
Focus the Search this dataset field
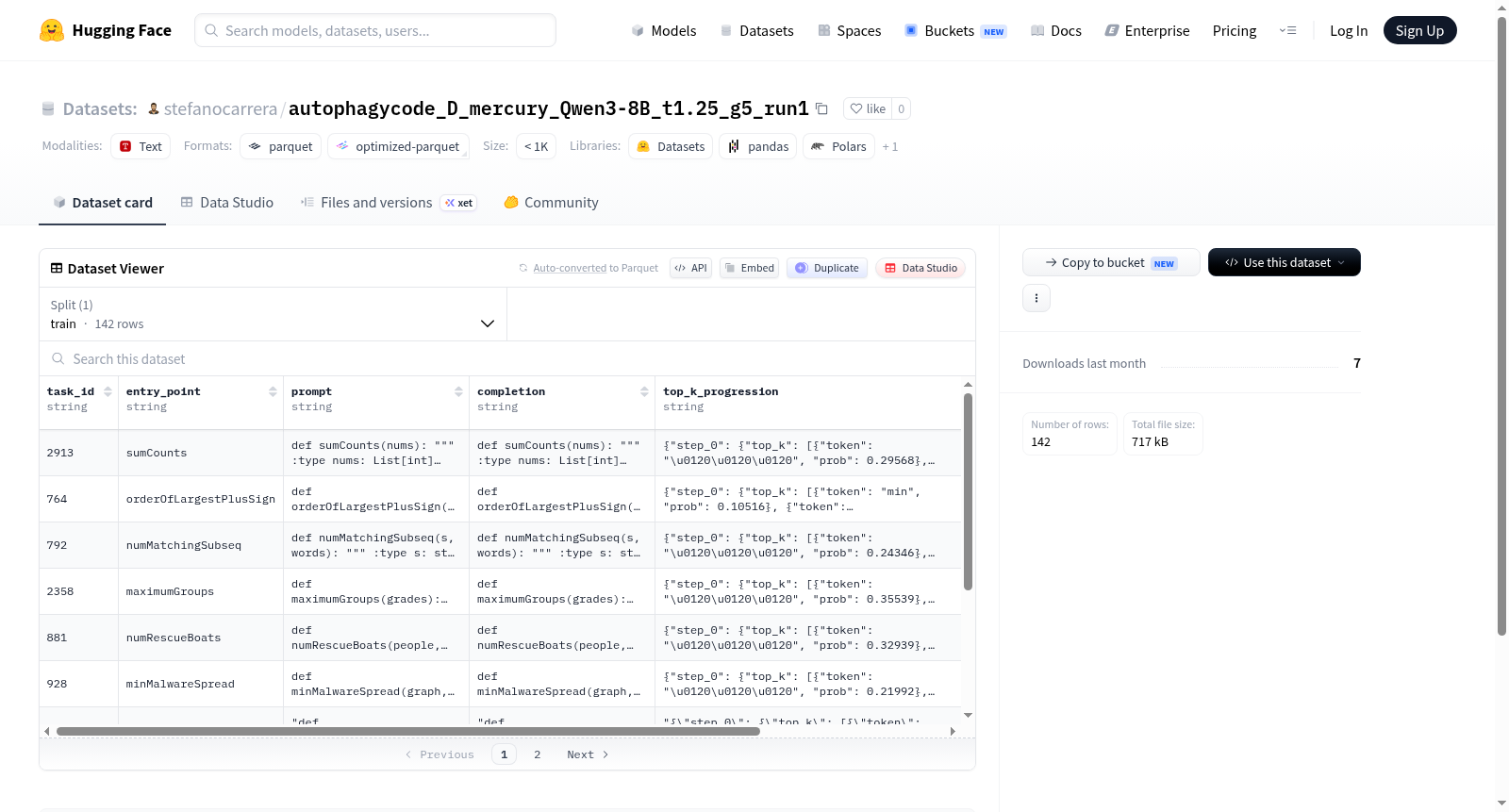point(507,358)
